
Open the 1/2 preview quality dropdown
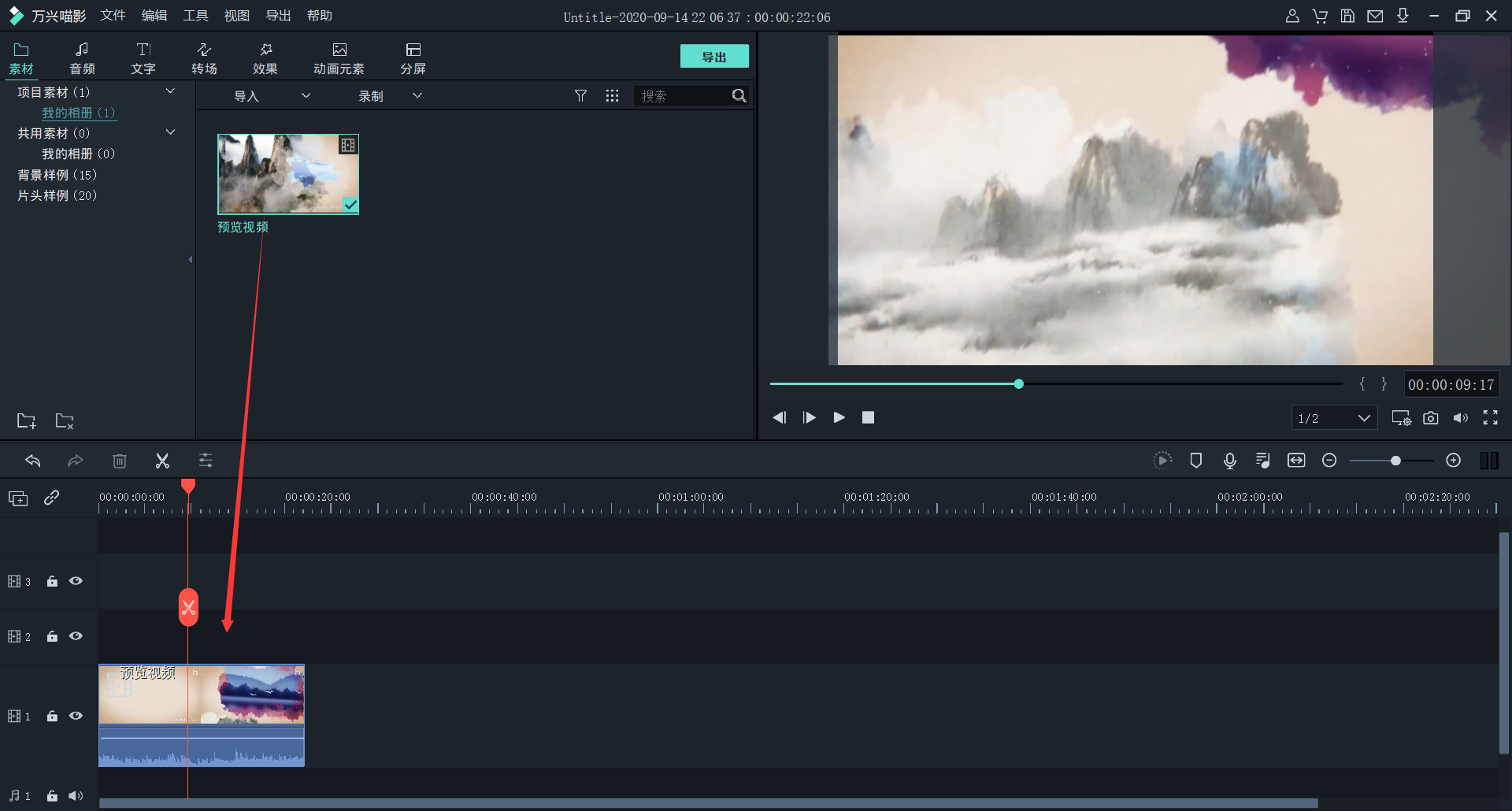(x=1334, y=418)
